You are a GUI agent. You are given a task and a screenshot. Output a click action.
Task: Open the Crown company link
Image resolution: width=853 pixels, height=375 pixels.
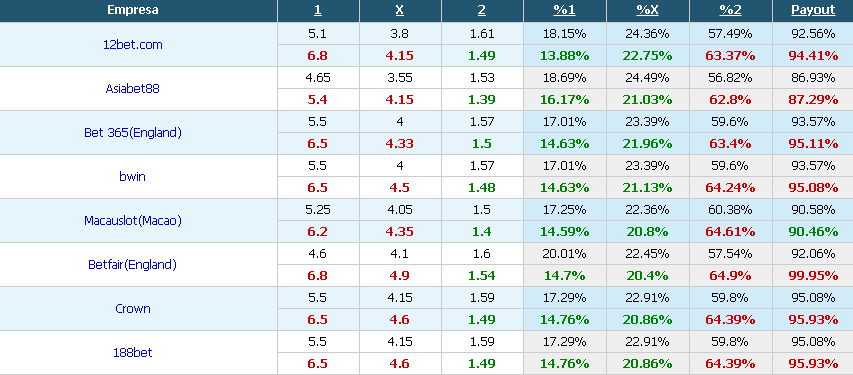(133, 309)
